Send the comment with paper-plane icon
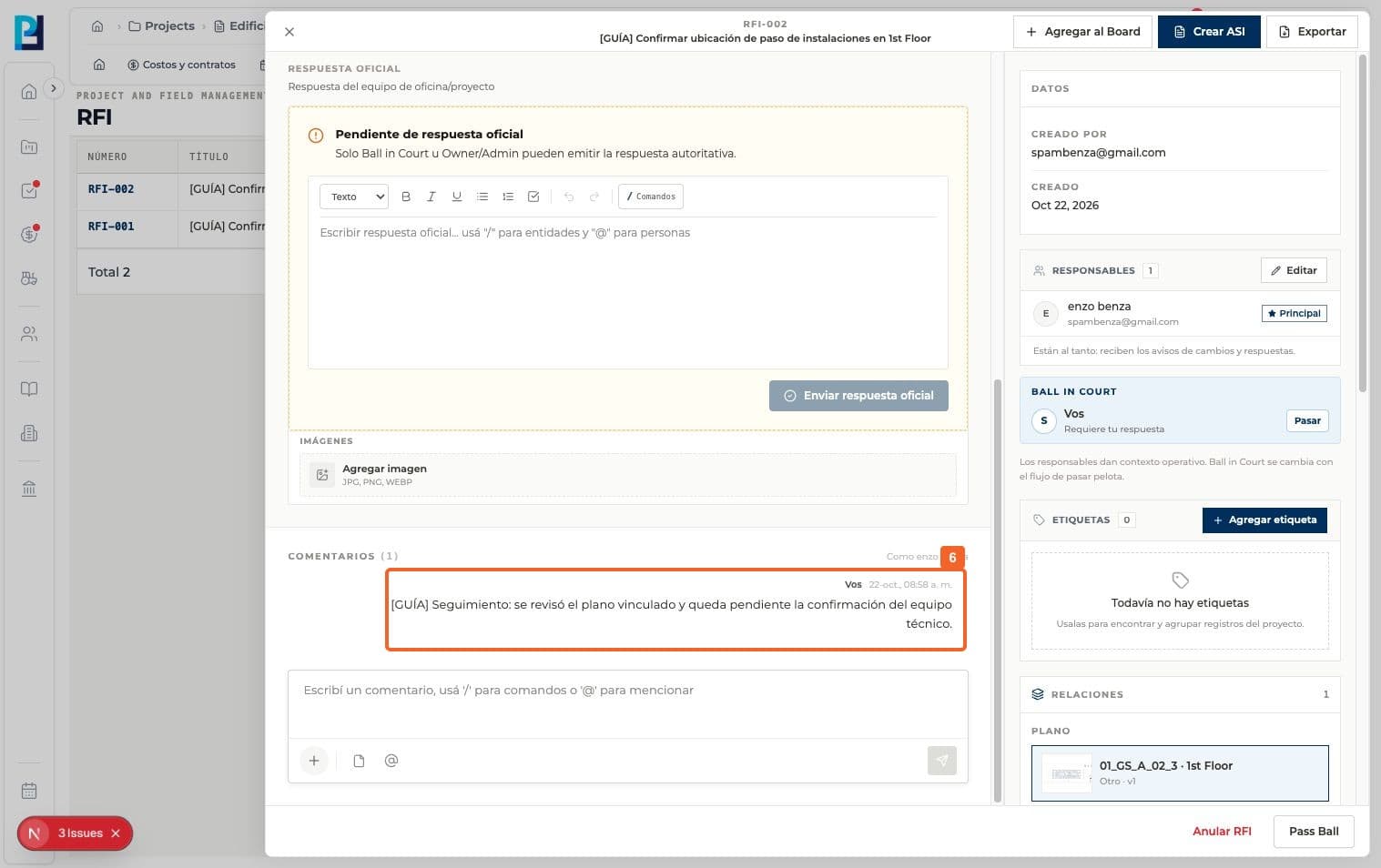The width and height of the screenshot is (1381, 868). 942,761
